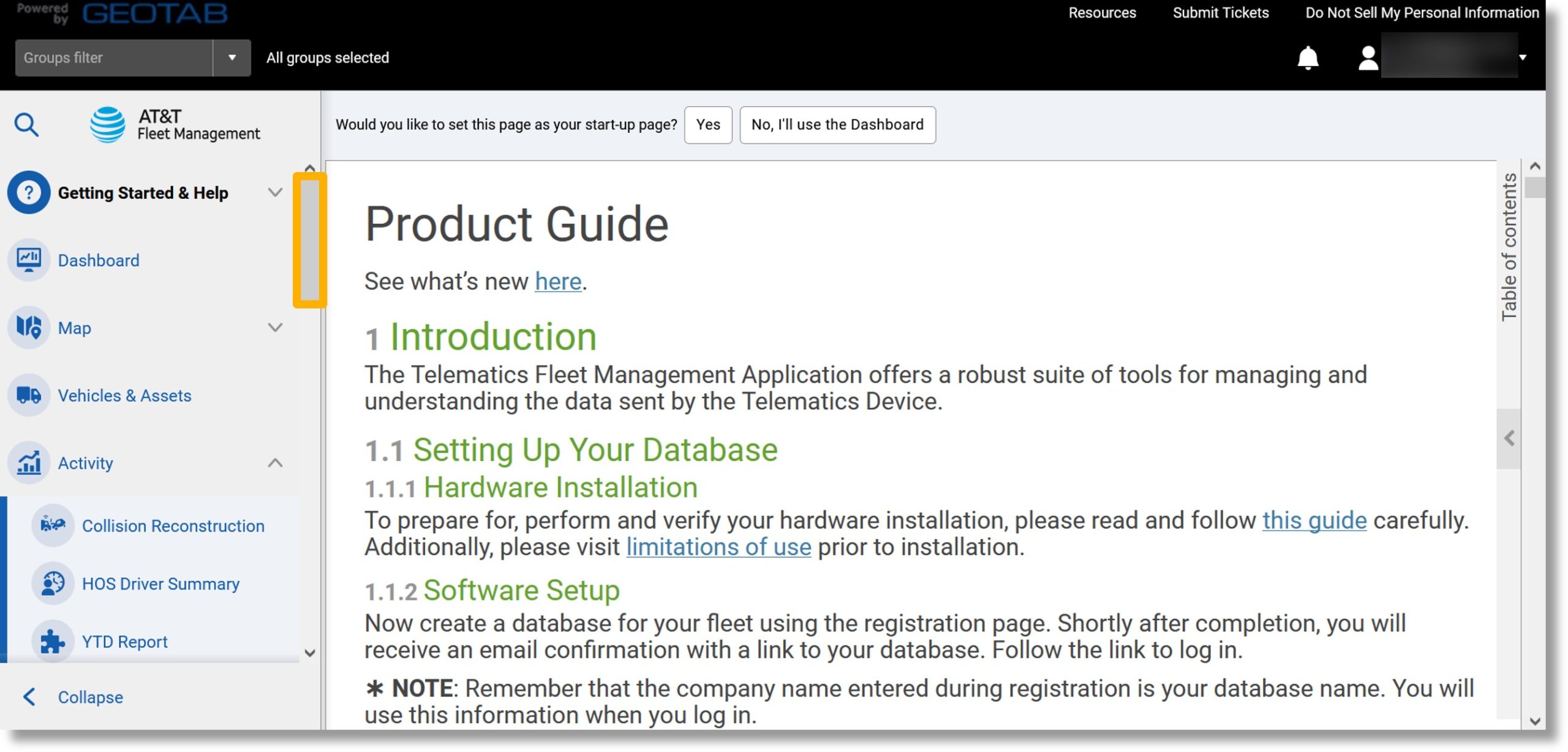Select Dashboard in the sidebar

[98, 260]
